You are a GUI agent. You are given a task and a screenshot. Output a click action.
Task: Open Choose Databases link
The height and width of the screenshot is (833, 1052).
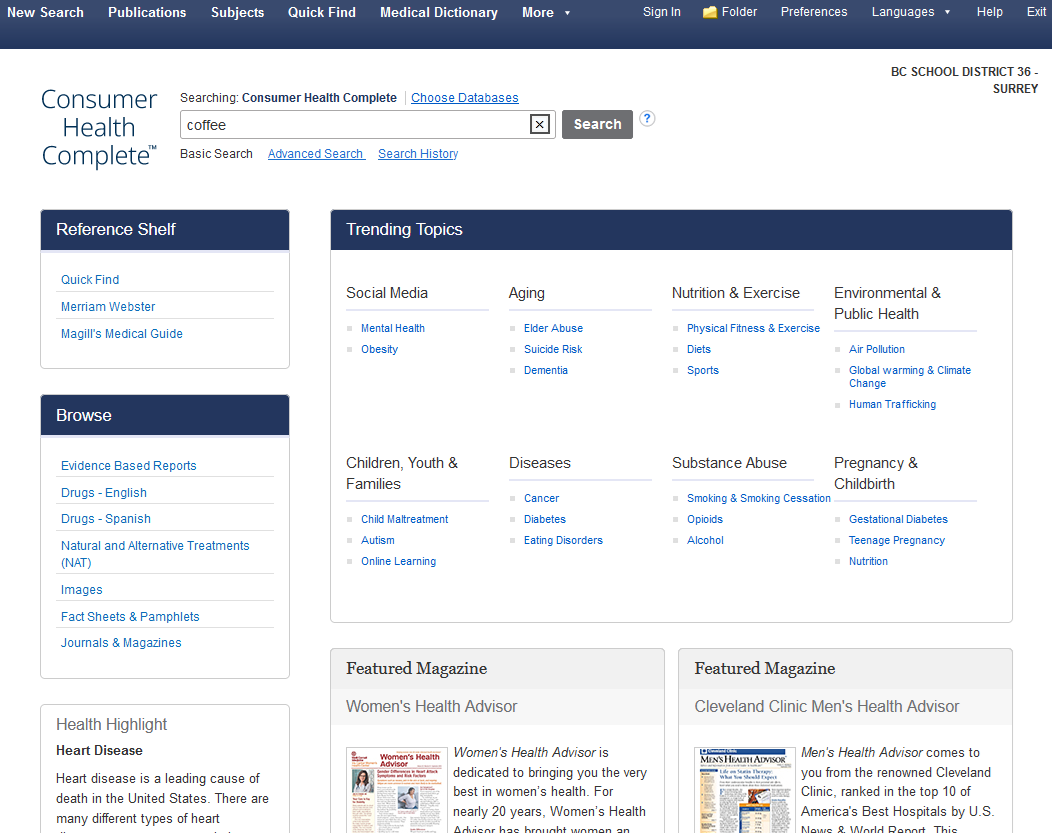(x=465, y=98)
